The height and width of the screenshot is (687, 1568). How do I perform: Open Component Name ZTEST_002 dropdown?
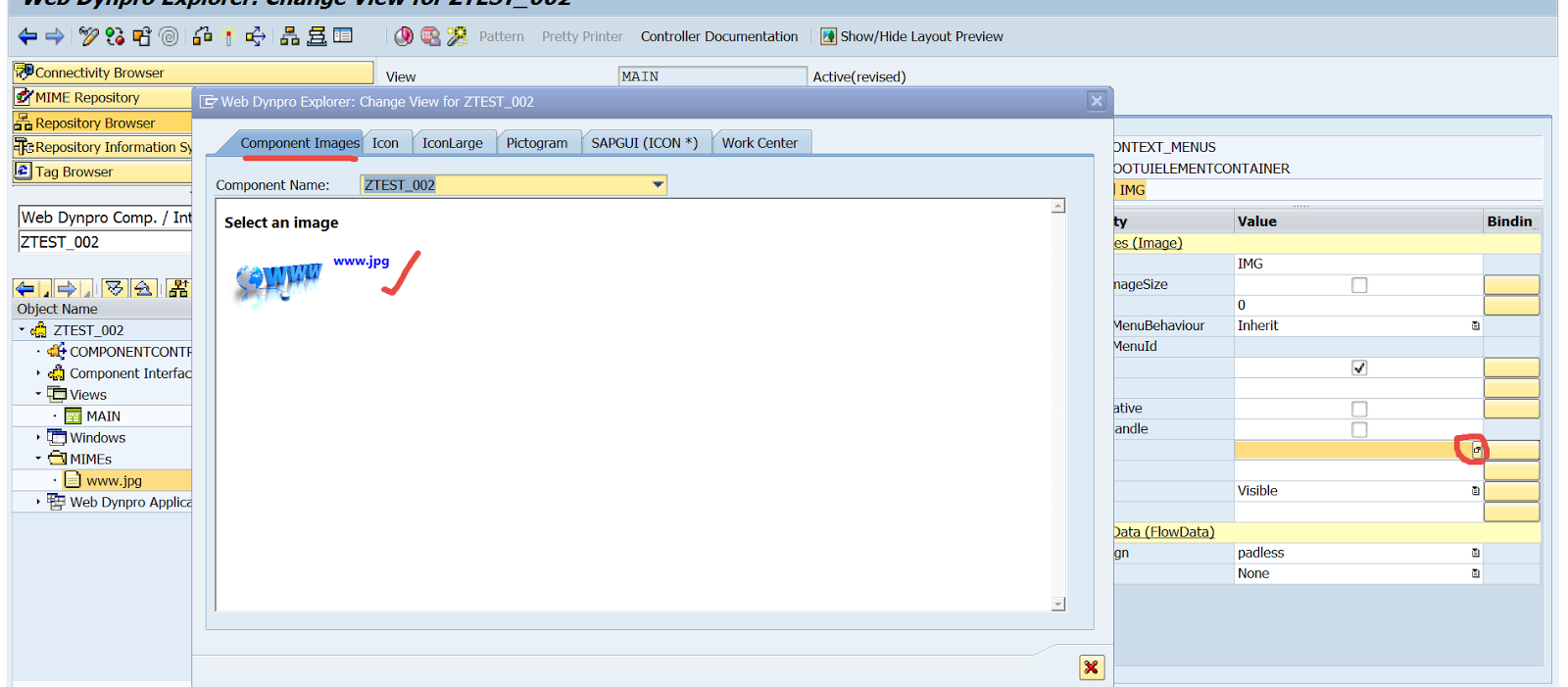point(658,184)
